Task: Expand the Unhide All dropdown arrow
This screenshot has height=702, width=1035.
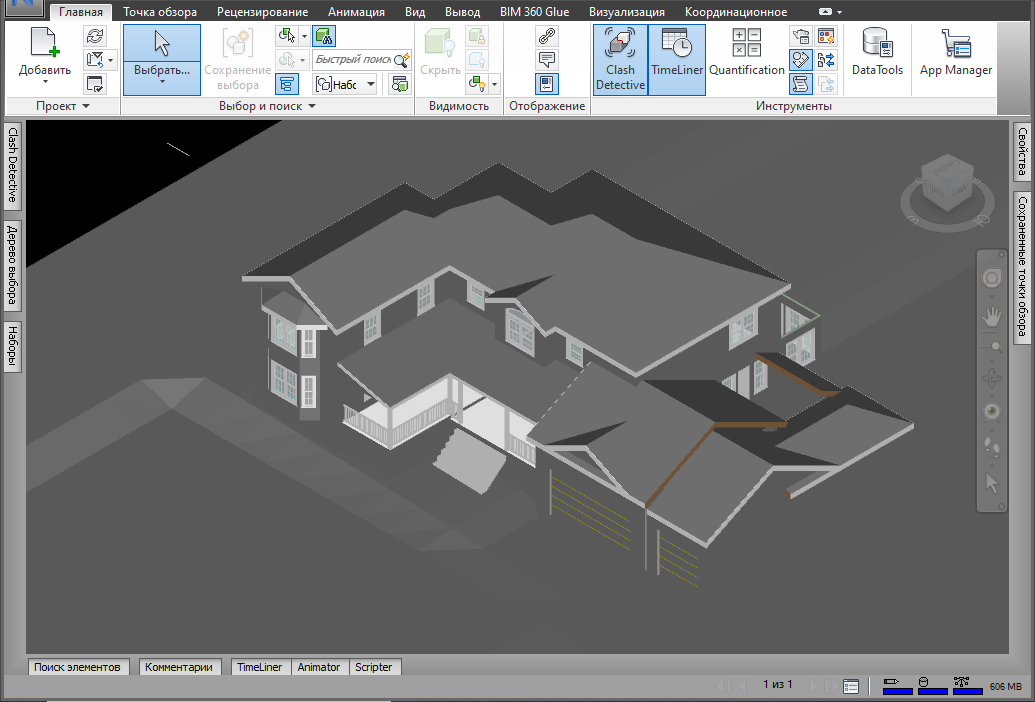Action: [494, 84]
